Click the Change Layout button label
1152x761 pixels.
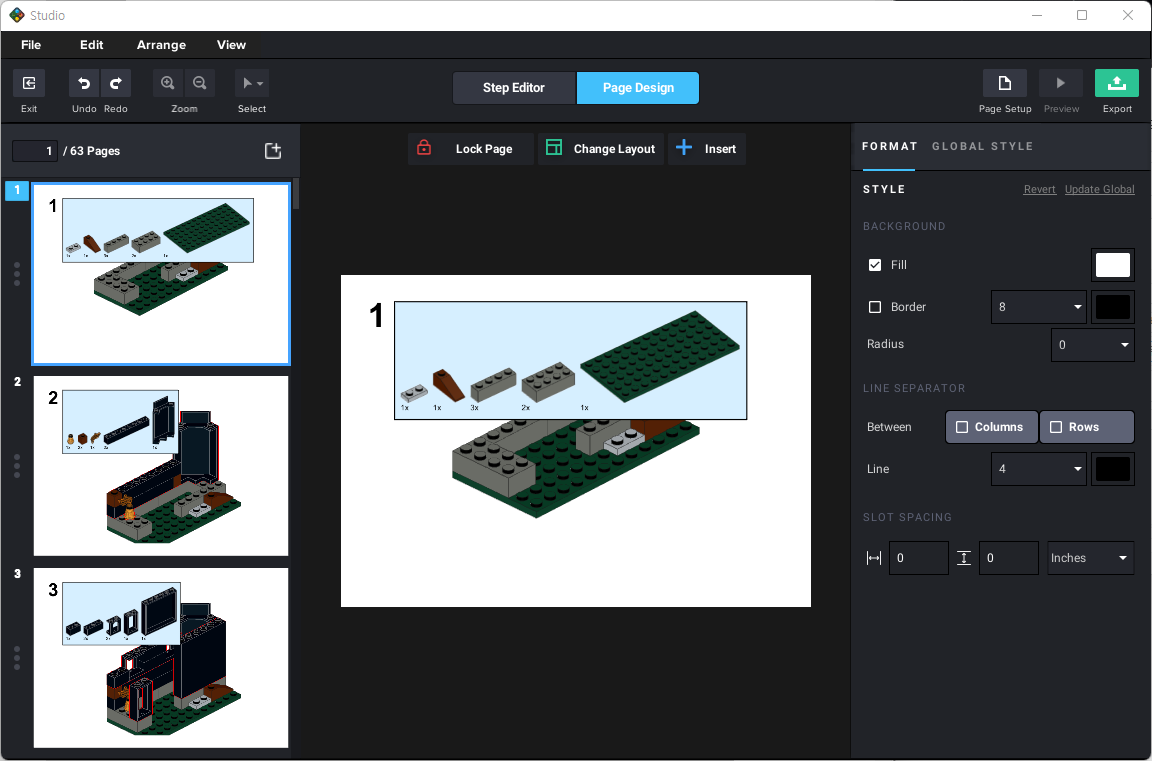tap(614, 149)
